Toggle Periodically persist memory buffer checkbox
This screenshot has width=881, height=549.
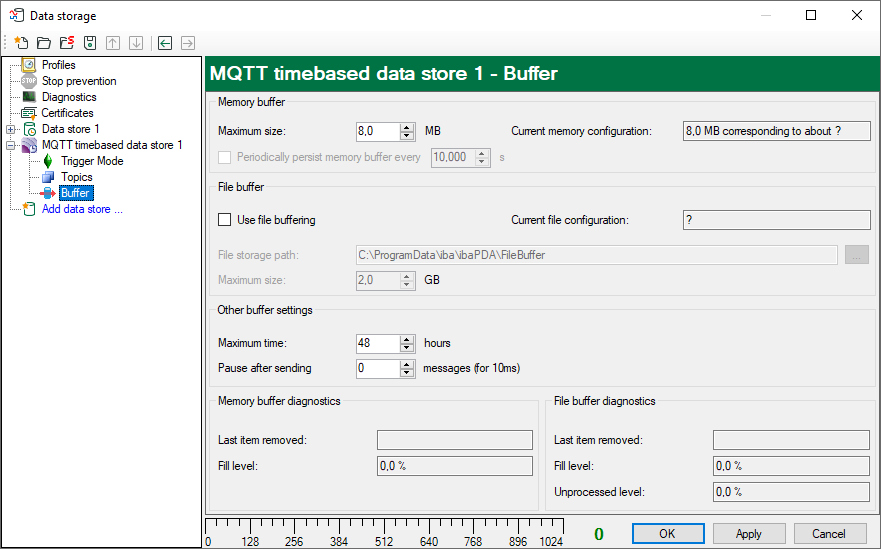(225, 157)
